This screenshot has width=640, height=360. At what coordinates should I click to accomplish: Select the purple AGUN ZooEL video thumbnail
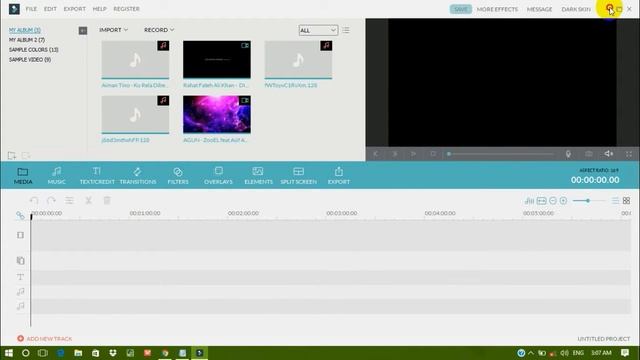click(x=217, y=114)
